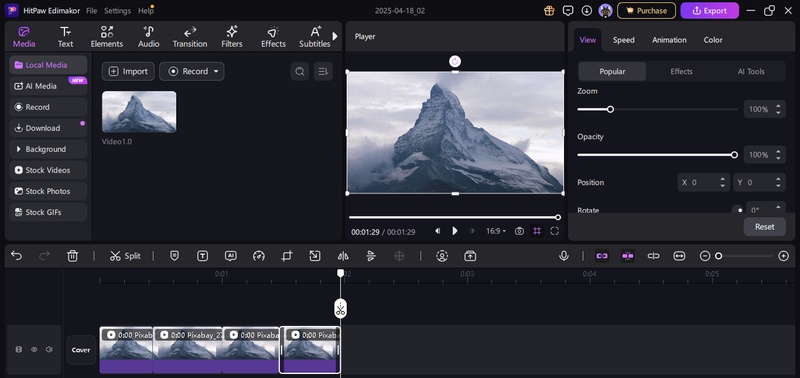
Task: Zoom in timeline with plus icon
Action: [784, 256]
